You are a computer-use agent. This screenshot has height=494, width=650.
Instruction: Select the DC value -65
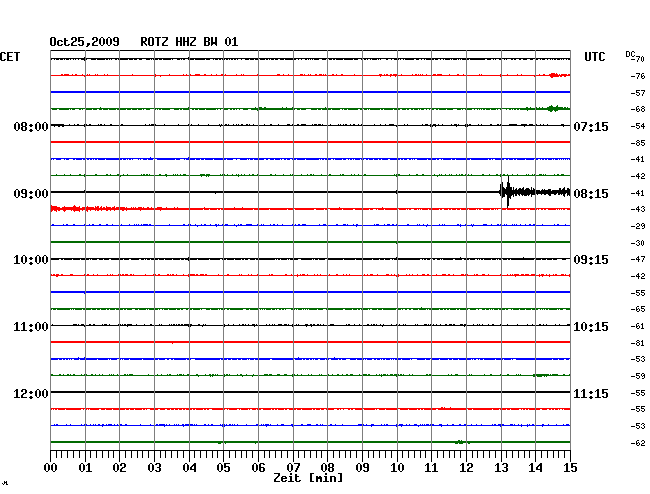[638, 309]
